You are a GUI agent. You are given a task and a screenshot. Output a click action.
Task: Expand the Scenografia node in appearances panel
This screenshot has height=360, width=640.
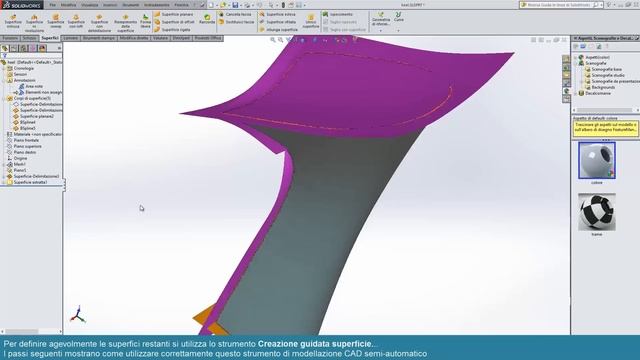click(x=576, y=64)
